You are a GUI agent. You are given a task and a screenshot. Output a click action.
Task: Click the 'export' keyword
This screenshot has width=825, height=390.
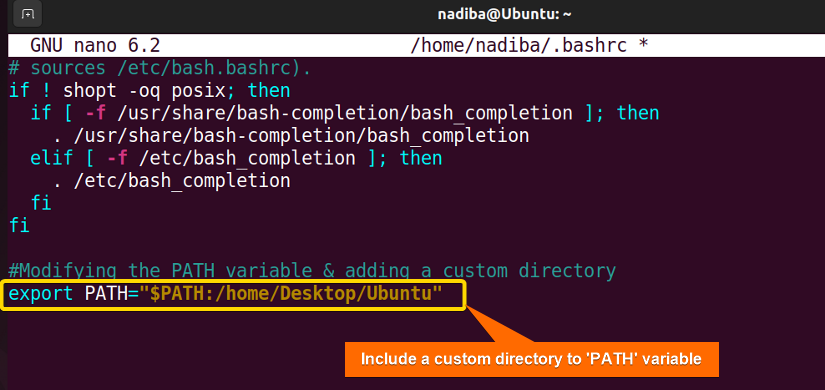click(x=41, y=294)
